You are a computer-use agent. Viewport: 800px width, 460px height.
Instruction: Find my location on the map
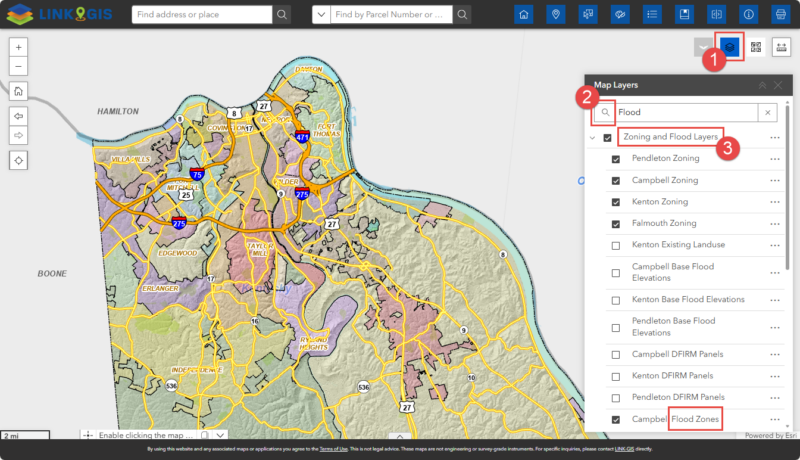click(18, 161)
